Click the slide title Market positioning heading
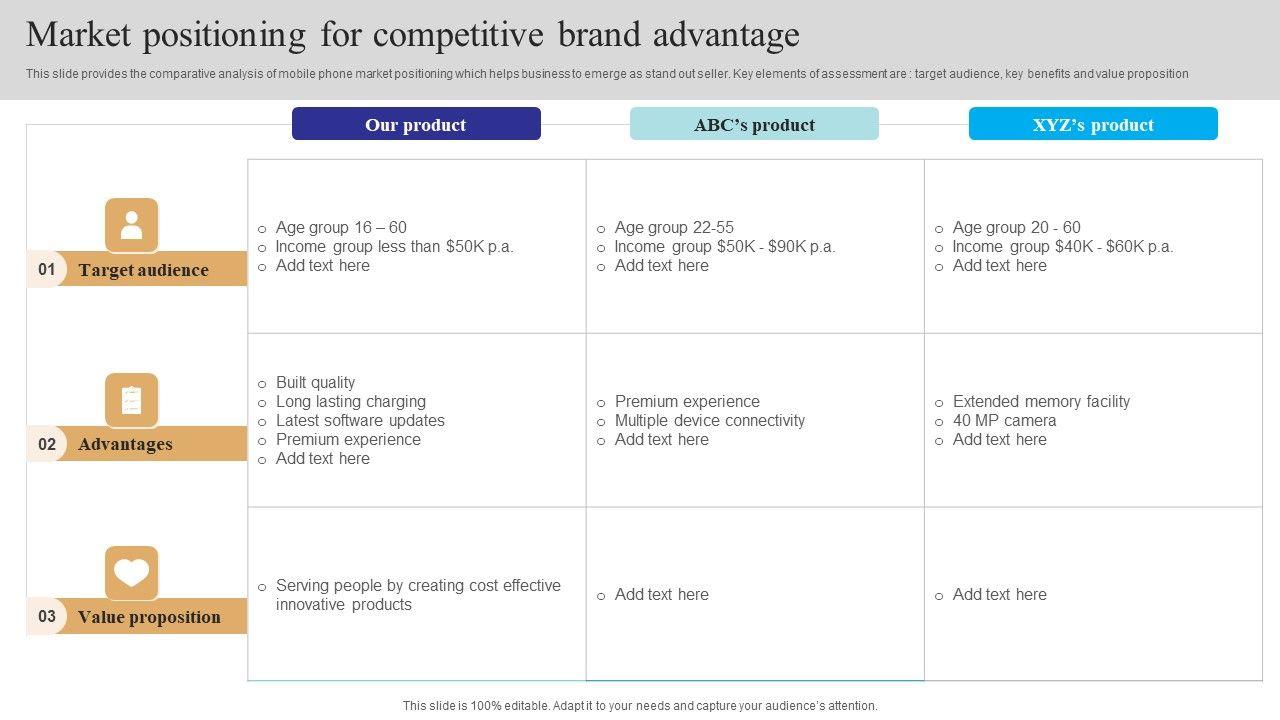The image size is (1280, 720). click(x=413, y=35)
